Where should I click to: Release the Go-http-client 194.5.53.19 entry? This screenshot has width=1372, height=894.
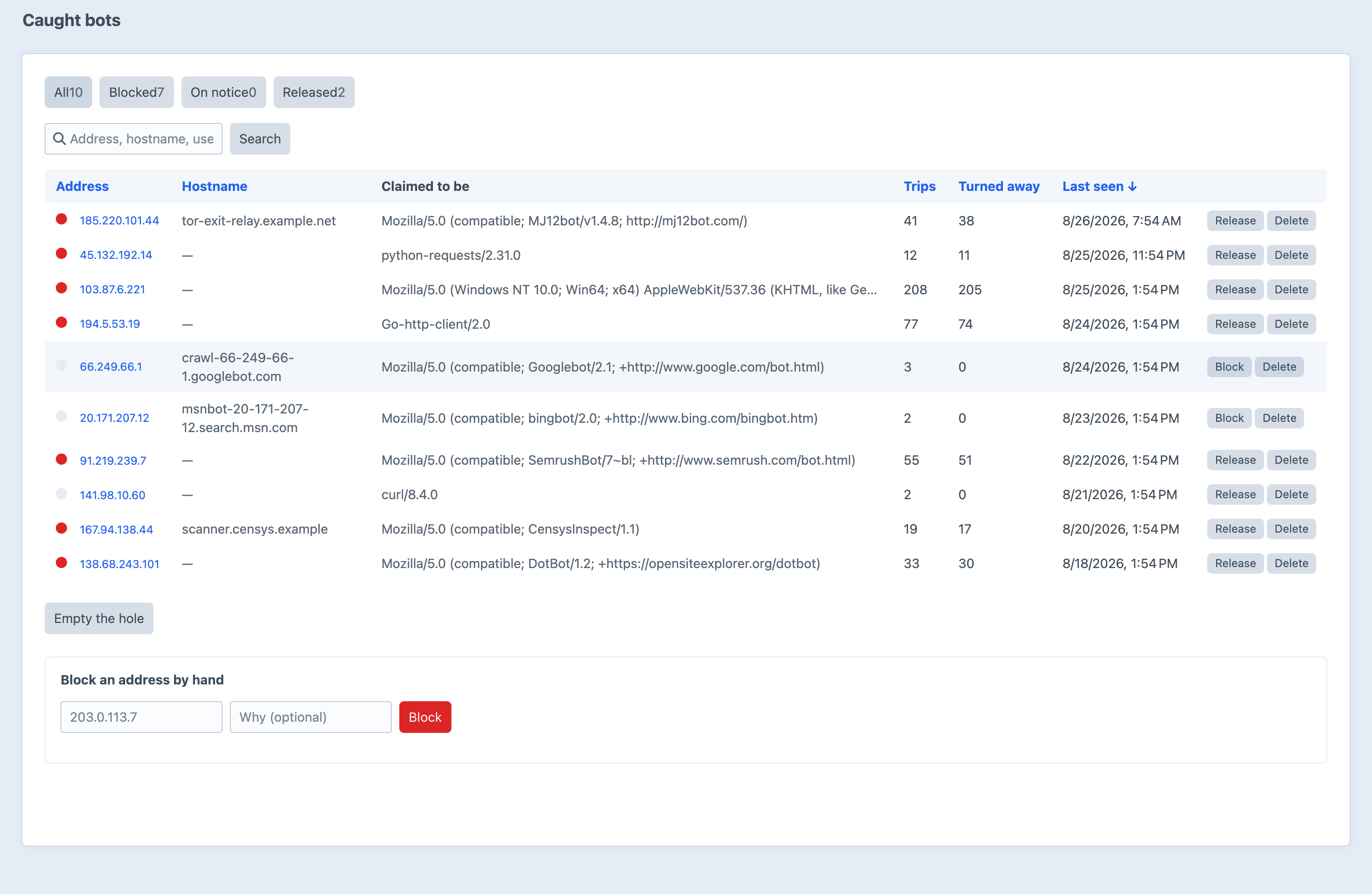1235,324
